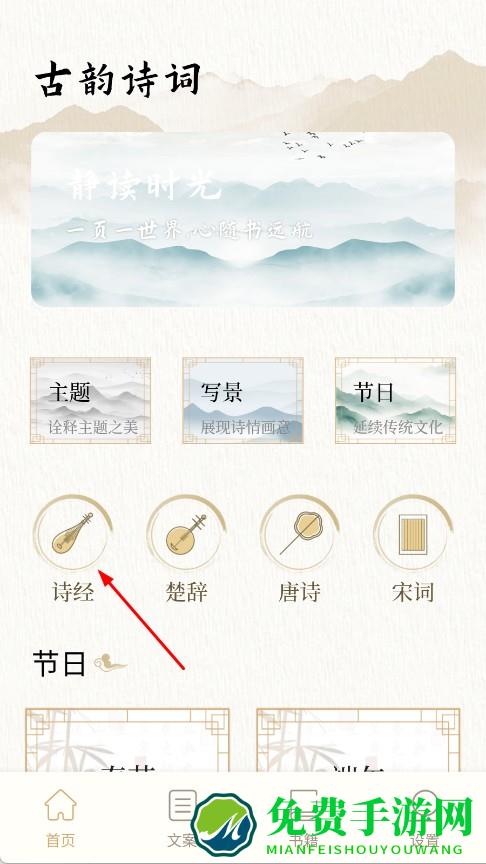486x864 pixels.
Task: Click the 古韵诗词 app title
Action: 118,80
